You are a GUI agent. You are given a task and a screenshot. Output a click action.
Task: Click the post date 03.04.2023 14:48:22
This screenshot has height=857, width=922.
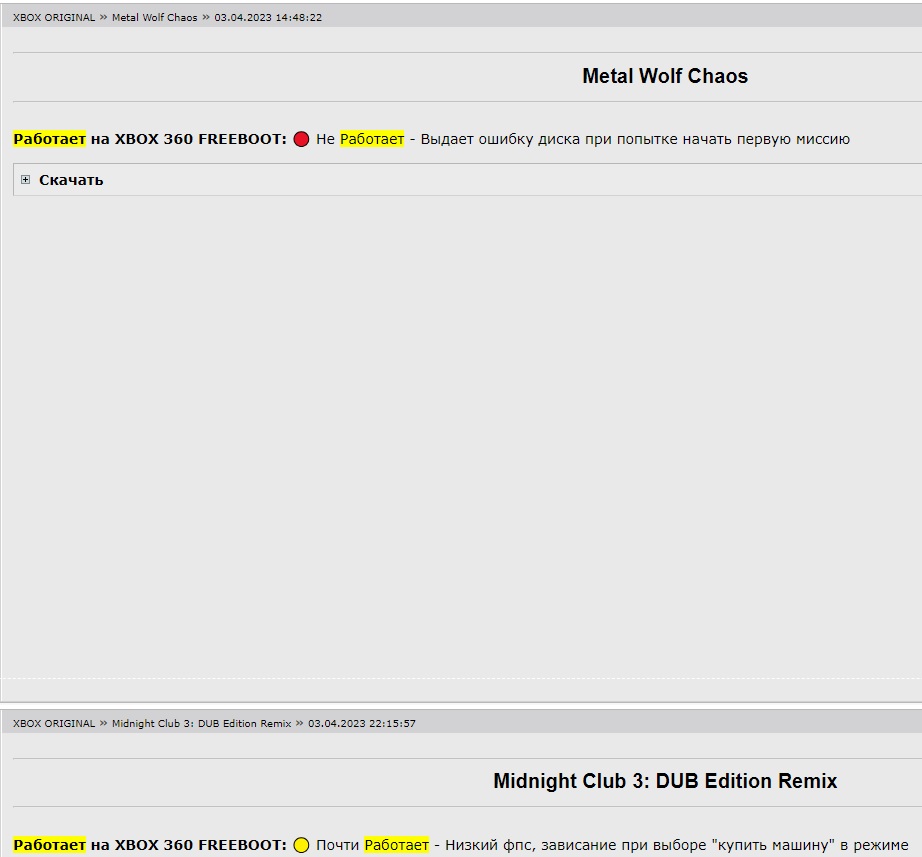point(268,18)
